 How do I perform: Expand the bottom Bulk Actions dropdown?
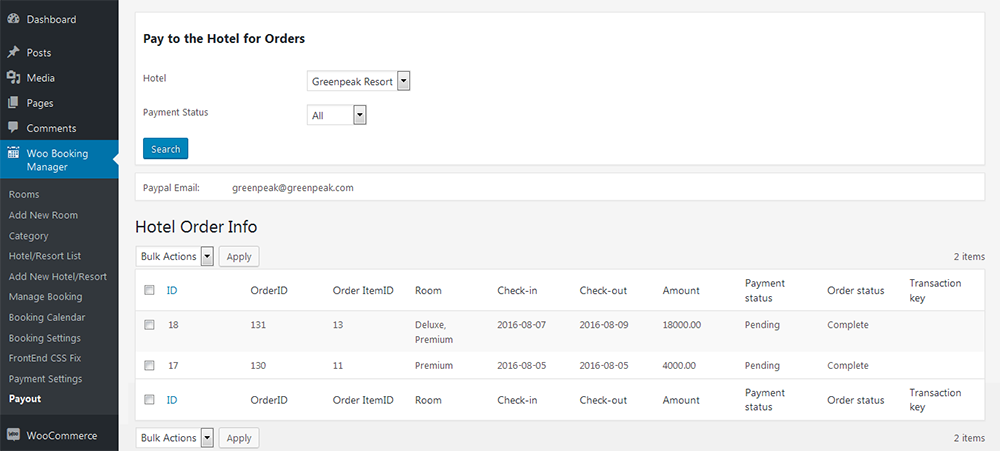point(175,438)
